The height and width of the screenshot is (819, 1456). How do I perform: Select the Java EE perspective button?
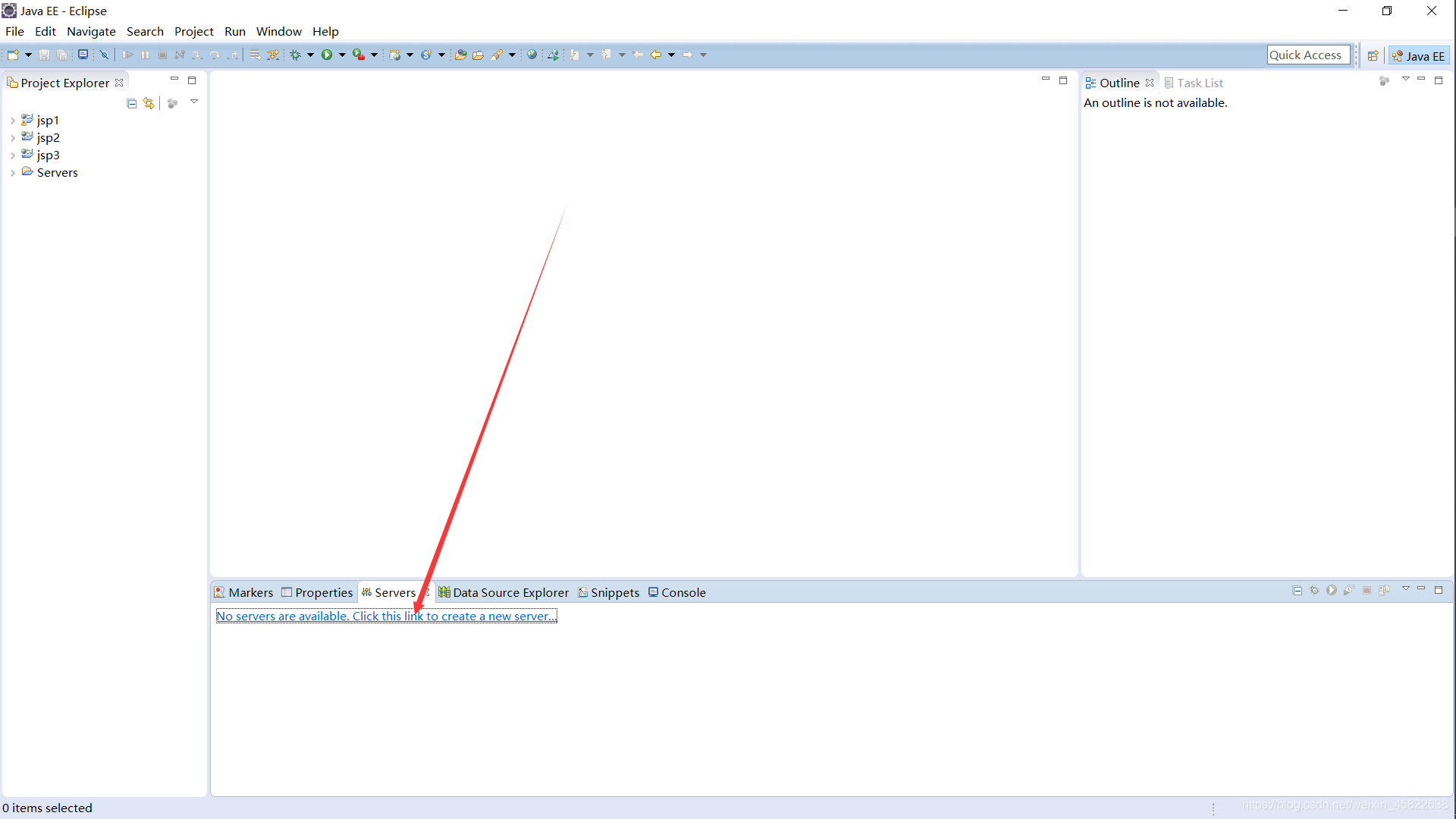(1419, 56)
